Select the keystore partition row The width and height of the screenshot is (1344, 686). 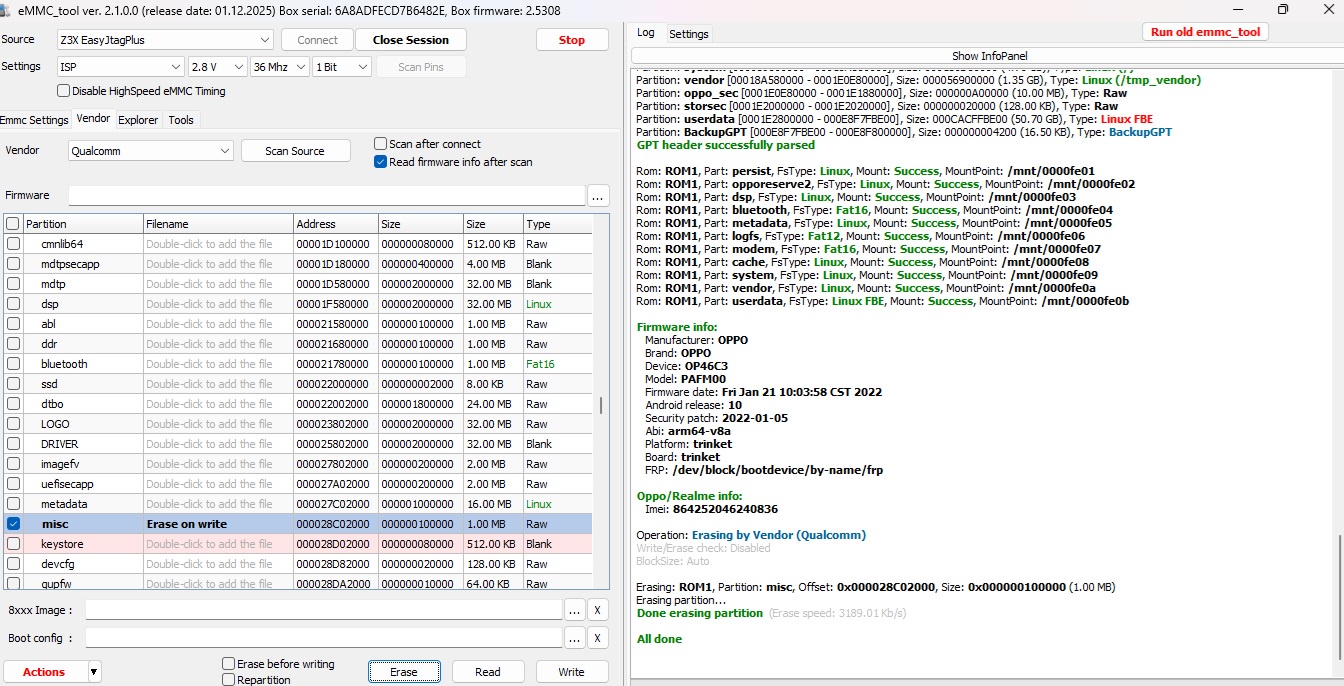298,544
